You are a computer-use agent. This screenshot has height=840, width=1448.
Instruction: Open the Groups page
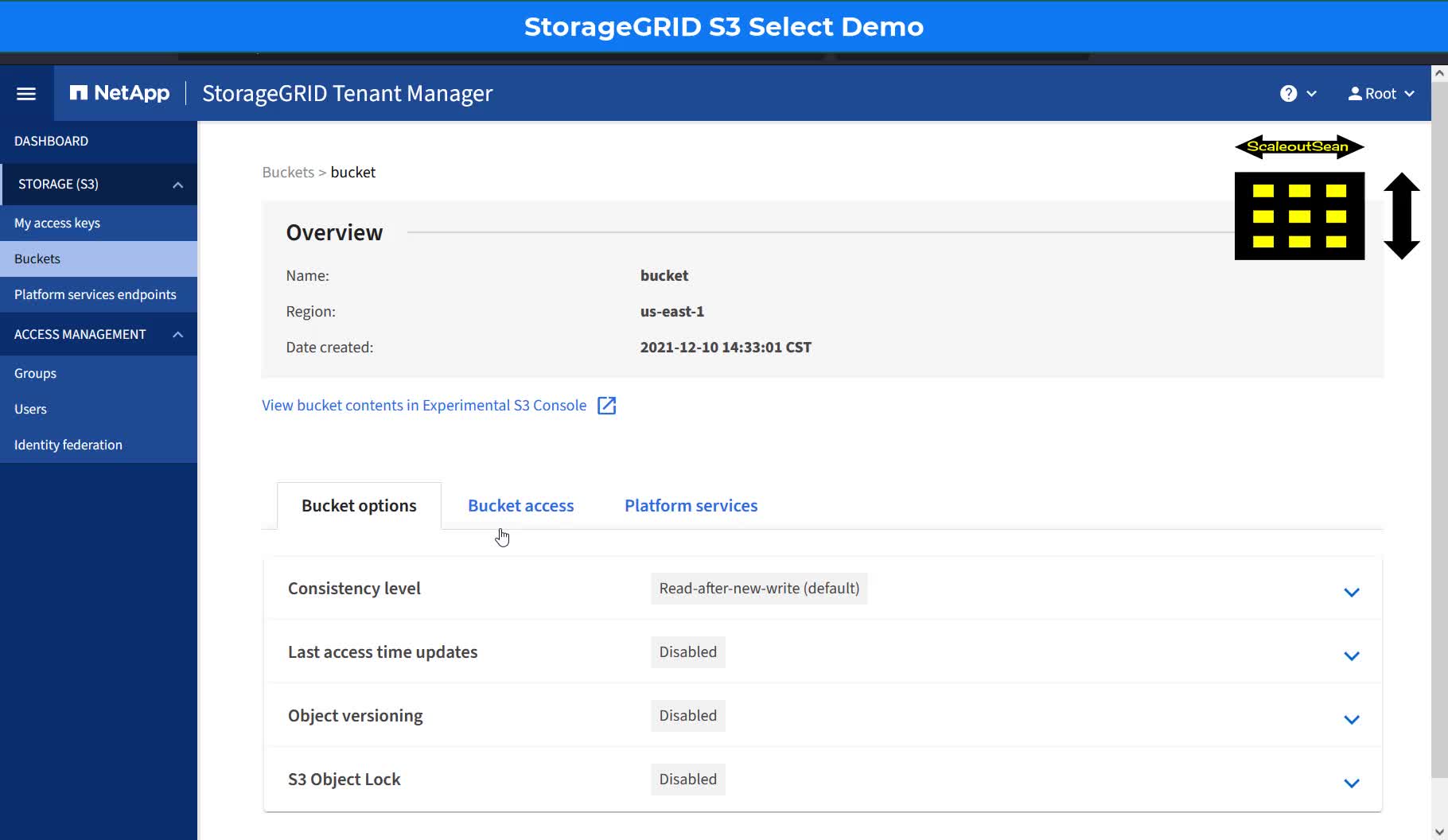click(99, 373)
